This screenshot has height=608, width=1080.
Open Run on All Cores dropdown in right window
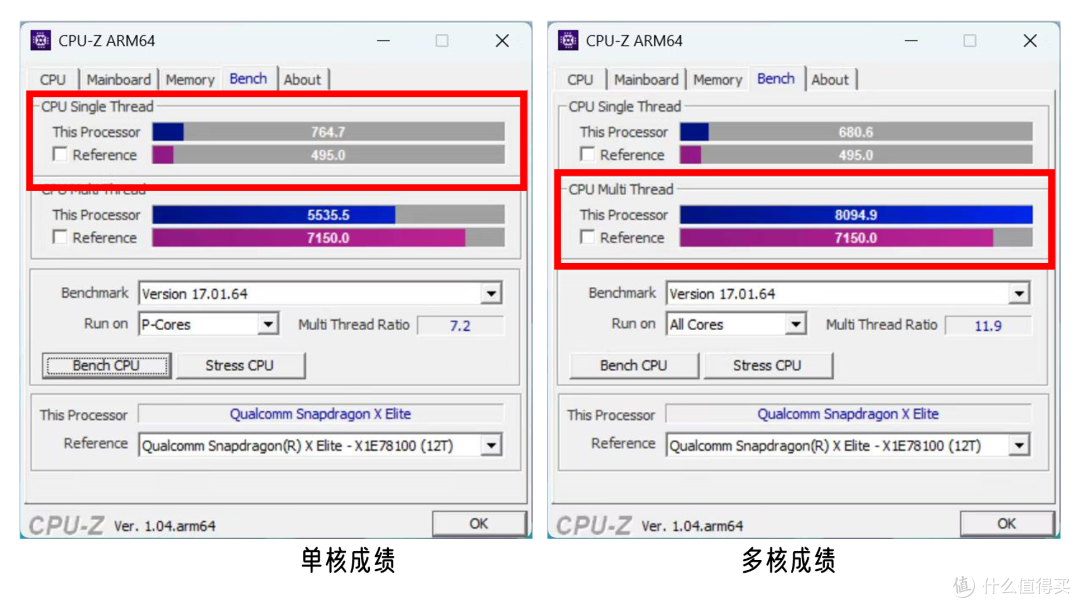796,324
